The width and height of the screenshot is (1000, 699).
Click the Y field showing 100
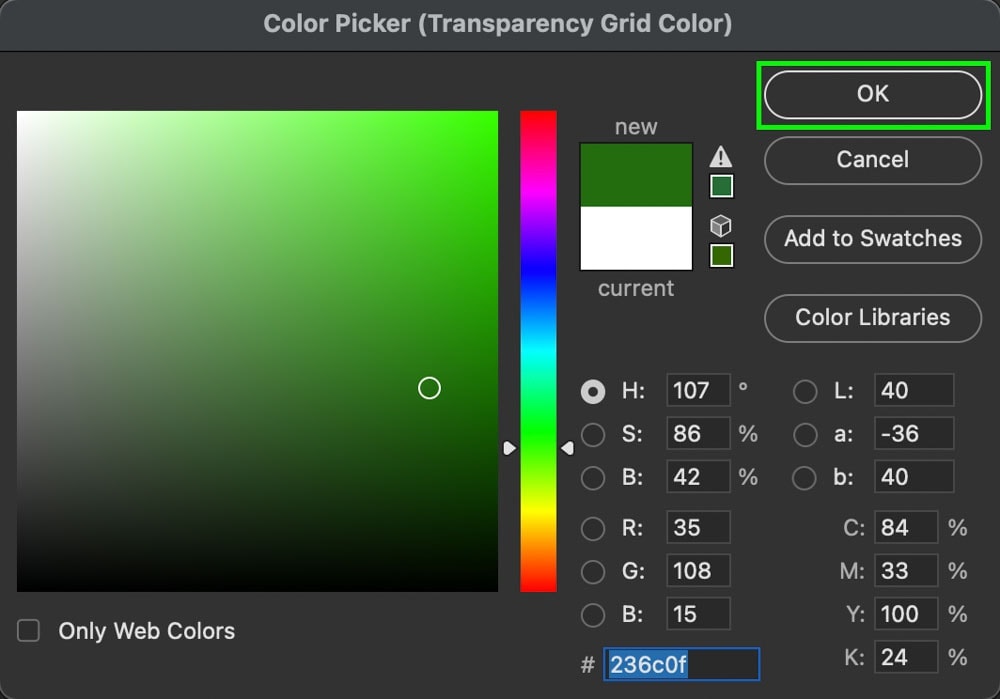[906, 614]
